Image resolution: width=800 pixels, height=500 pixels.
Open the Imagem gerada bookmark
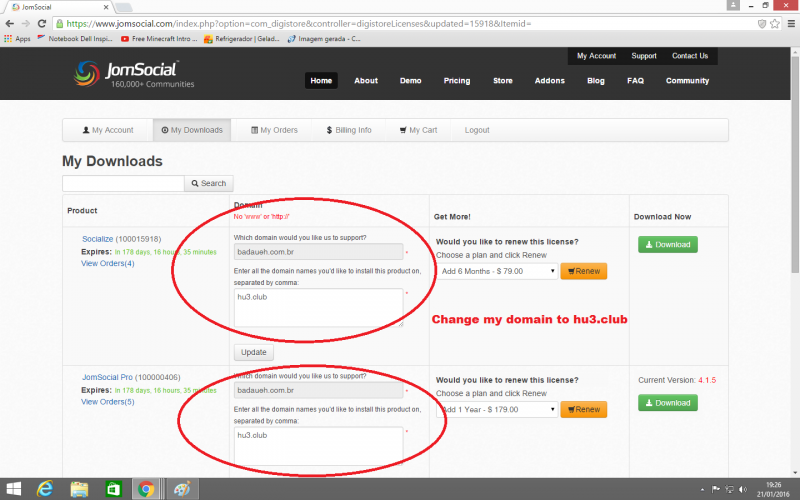coord(324,39)
